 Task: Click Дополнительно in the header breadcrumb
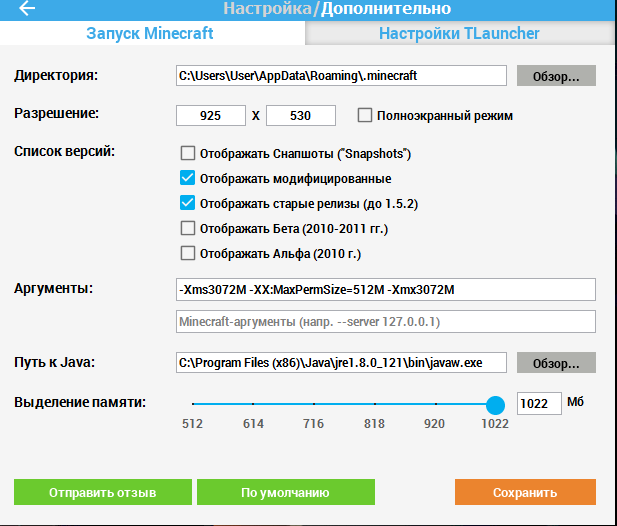(x=386, y=8)
